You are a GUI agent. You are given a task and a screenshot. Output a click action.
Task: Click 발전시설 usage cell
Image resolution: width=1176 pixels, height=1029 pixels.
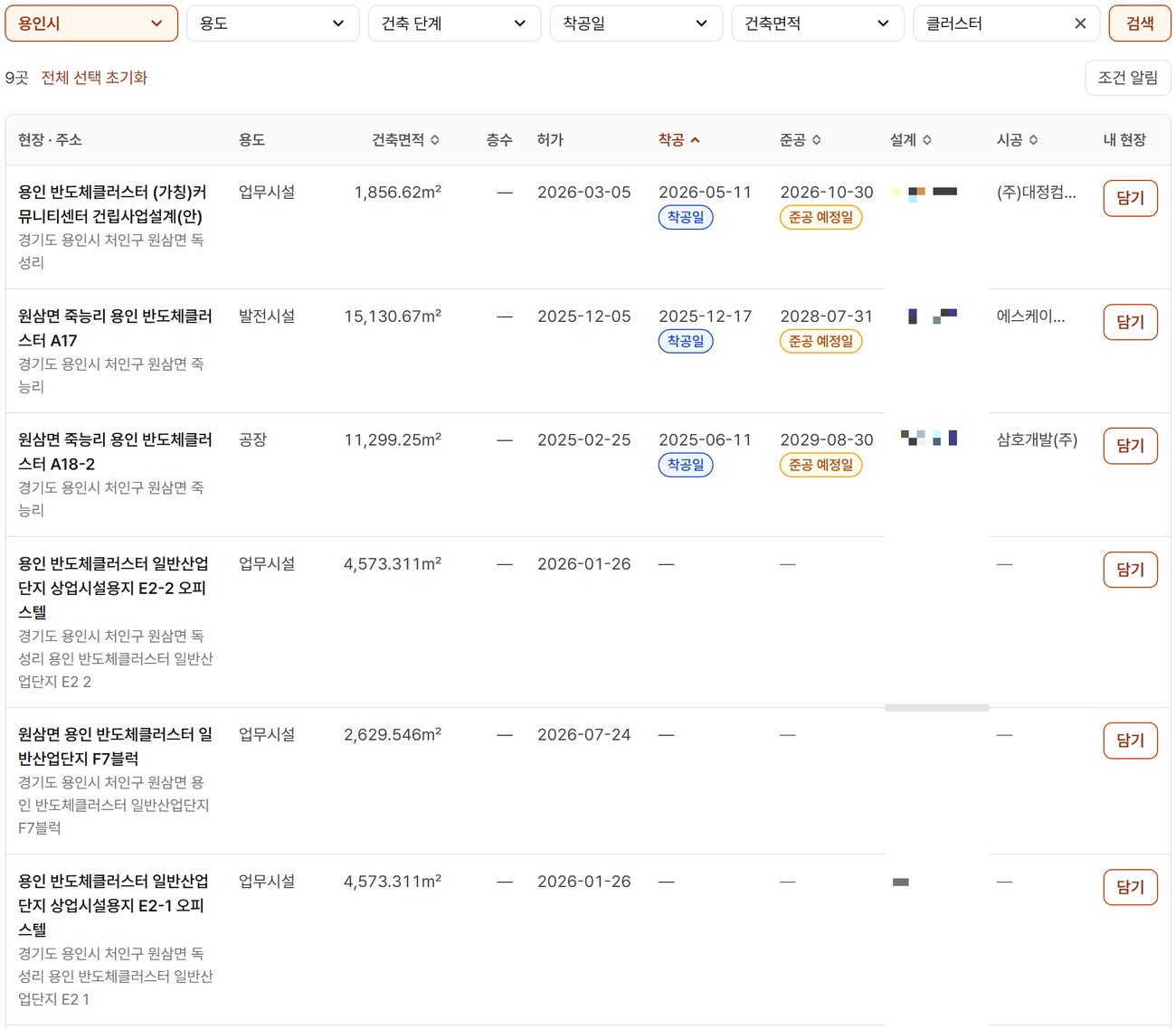pyautogui.click(x=267, y=316)
